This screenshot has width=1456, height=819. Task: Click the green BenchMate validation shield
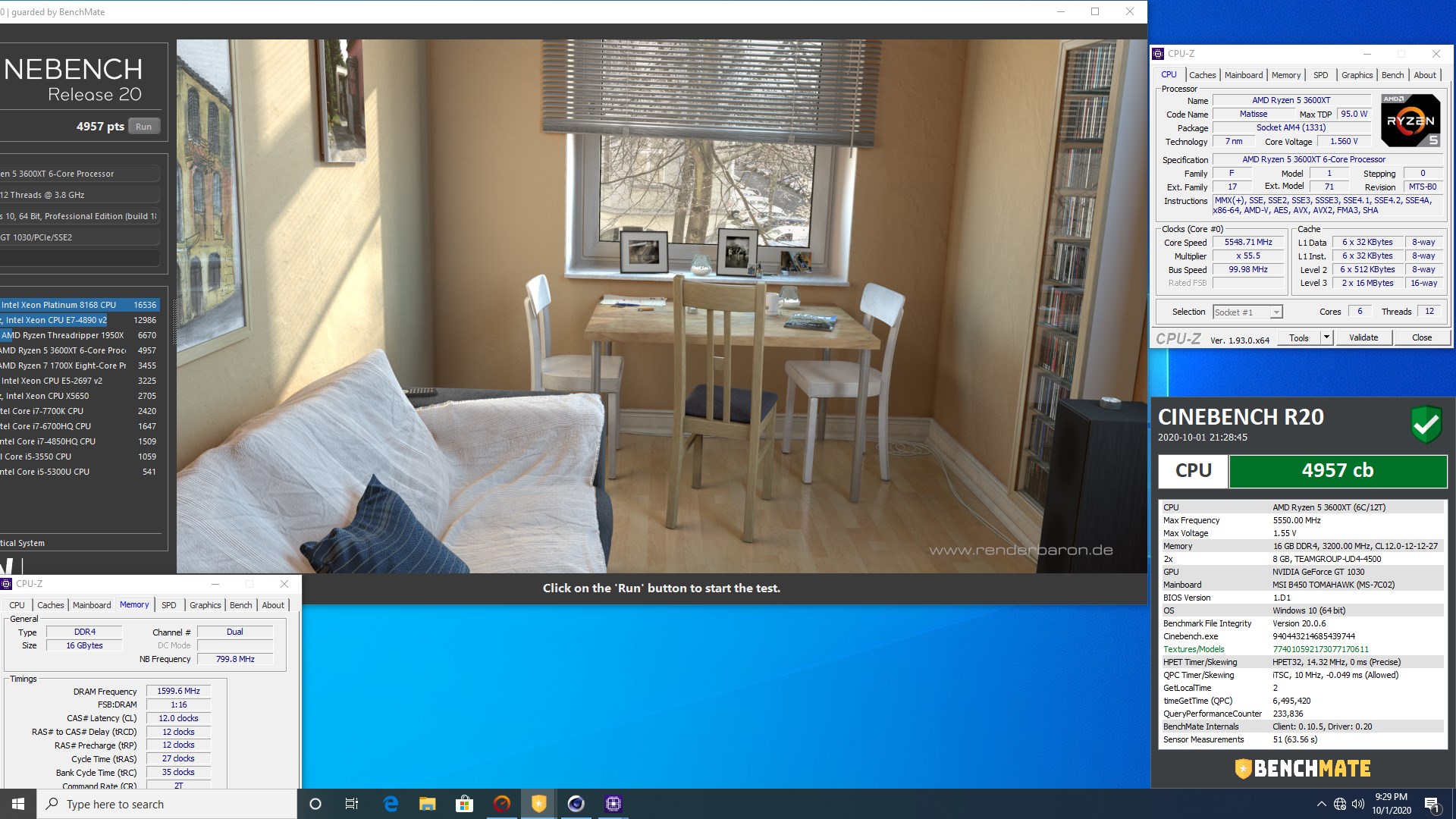[1426, 425]
